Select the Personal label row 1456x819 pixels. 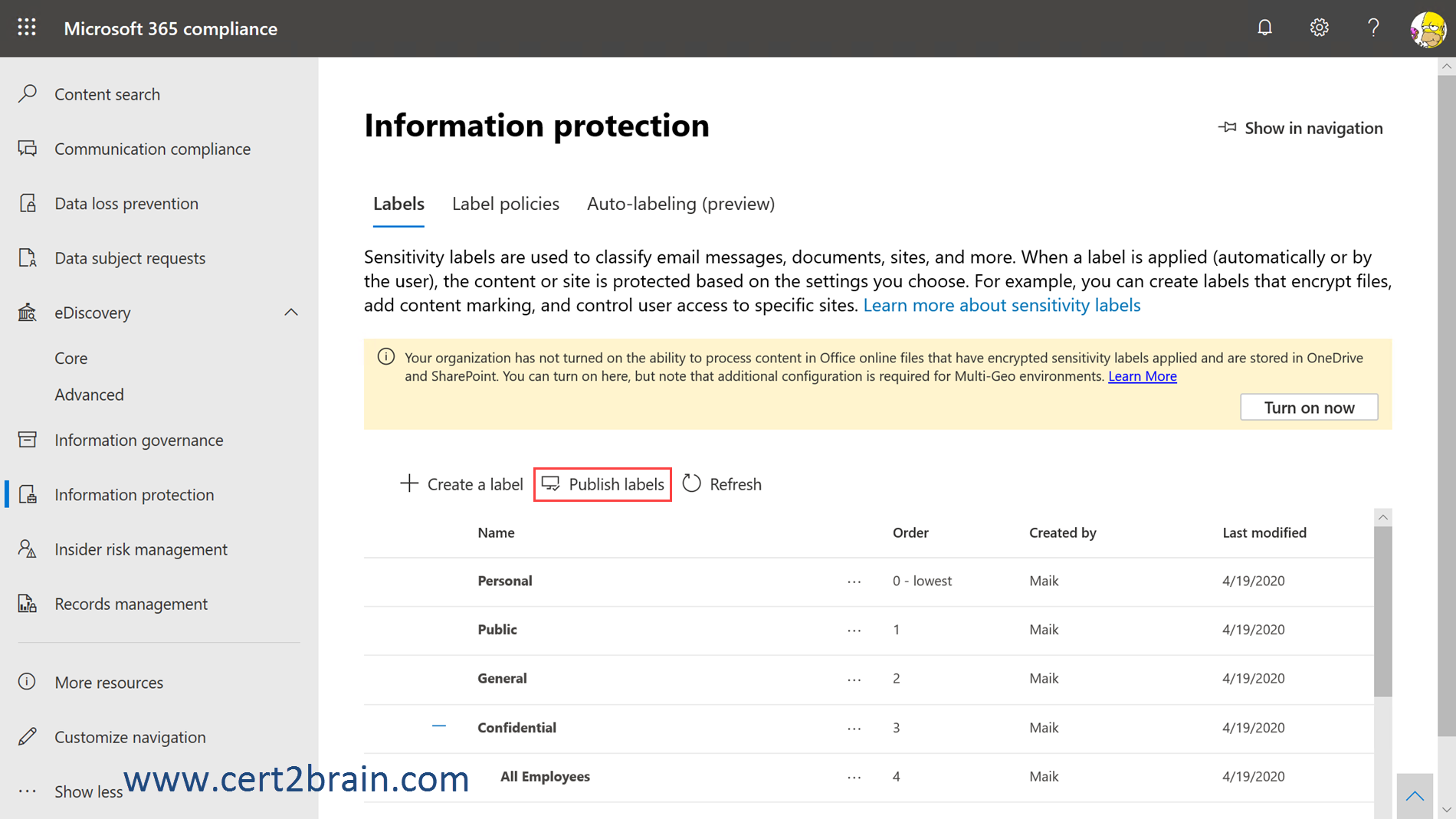(x=869, y=581)
